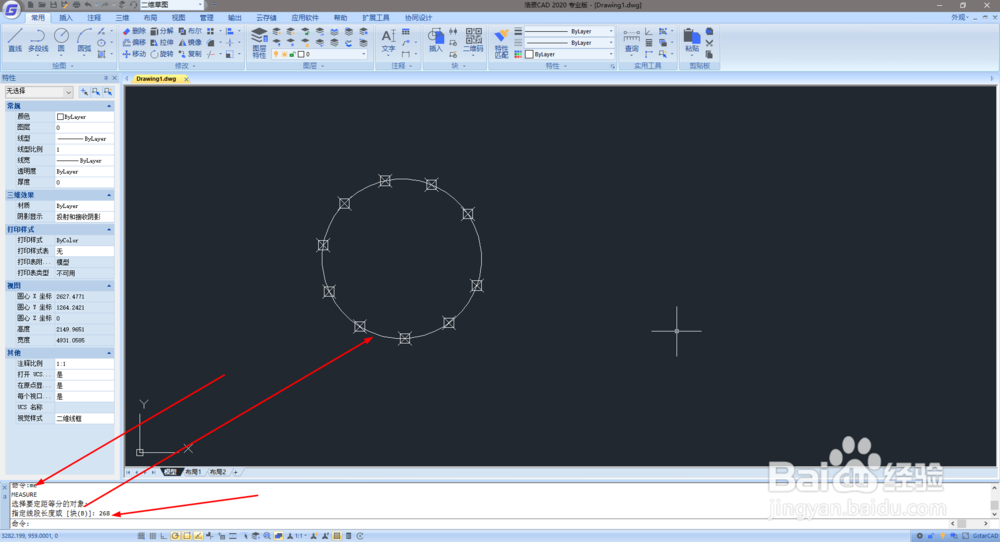
Task: Click the save icon in quick access toolbar
Action: pos(54,4)
